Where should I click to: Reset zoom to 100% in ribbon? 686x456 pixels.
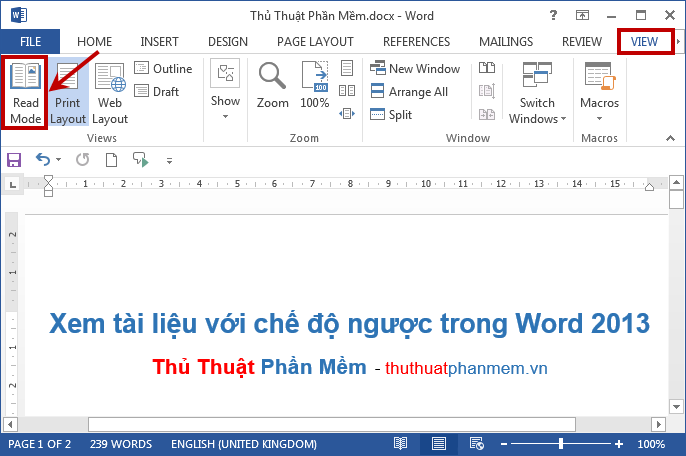point(315,85)
